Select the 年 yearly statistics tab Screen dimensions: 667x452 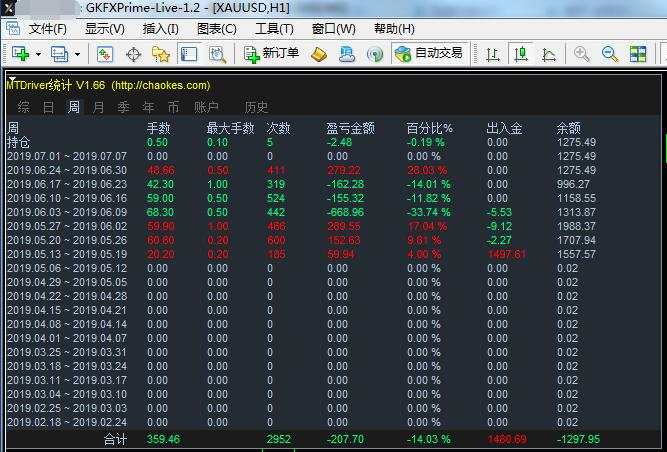[148, 107]
